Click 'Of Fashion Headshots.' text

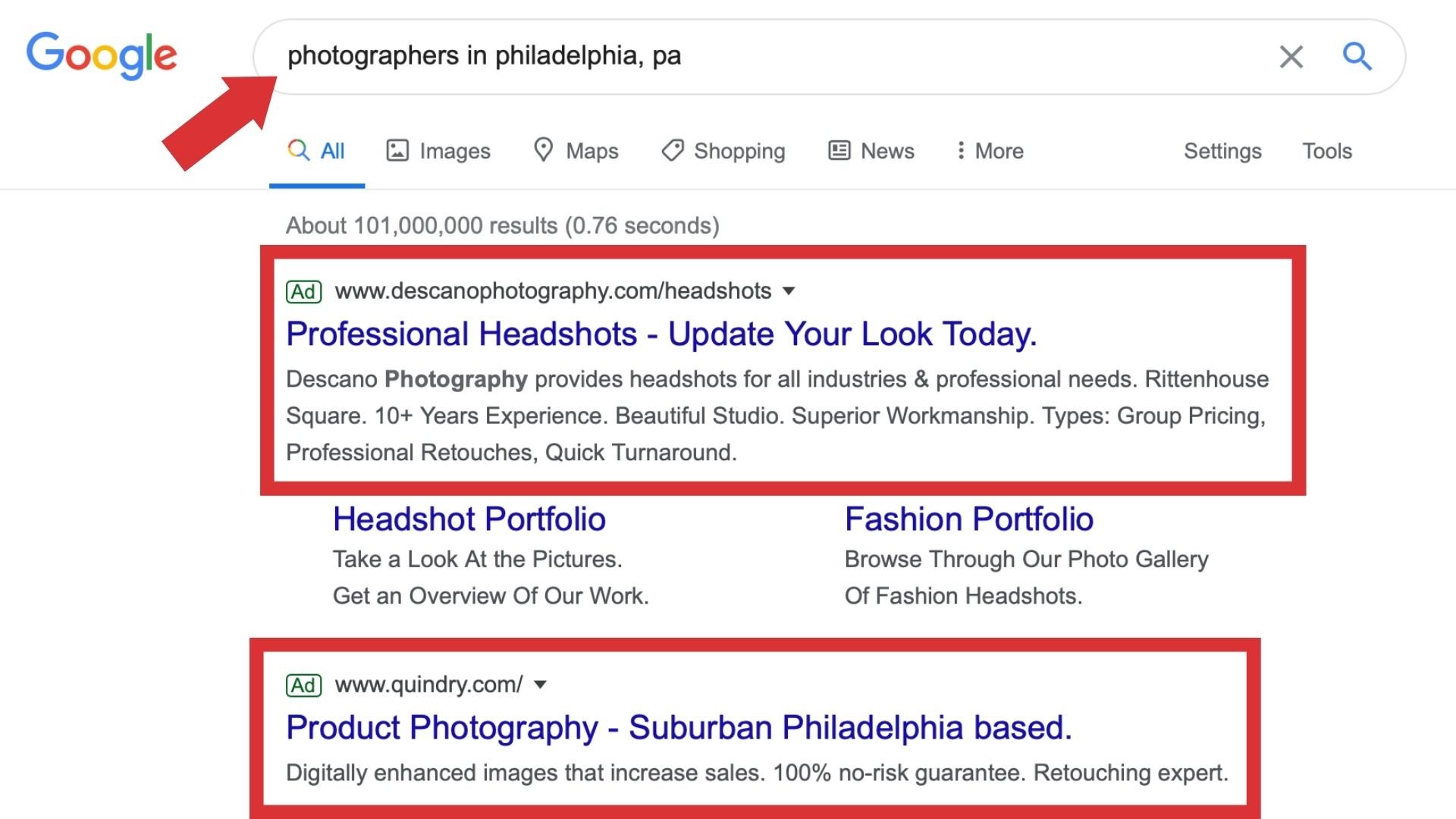(x=963, y=596)
